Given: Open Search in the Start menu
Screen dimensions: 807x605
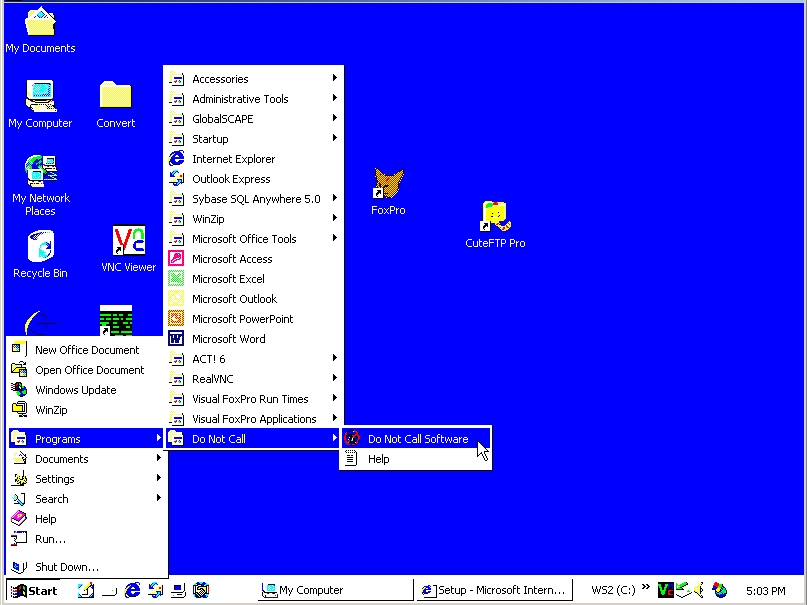Looking at the screenshot, I should [86, 499].
